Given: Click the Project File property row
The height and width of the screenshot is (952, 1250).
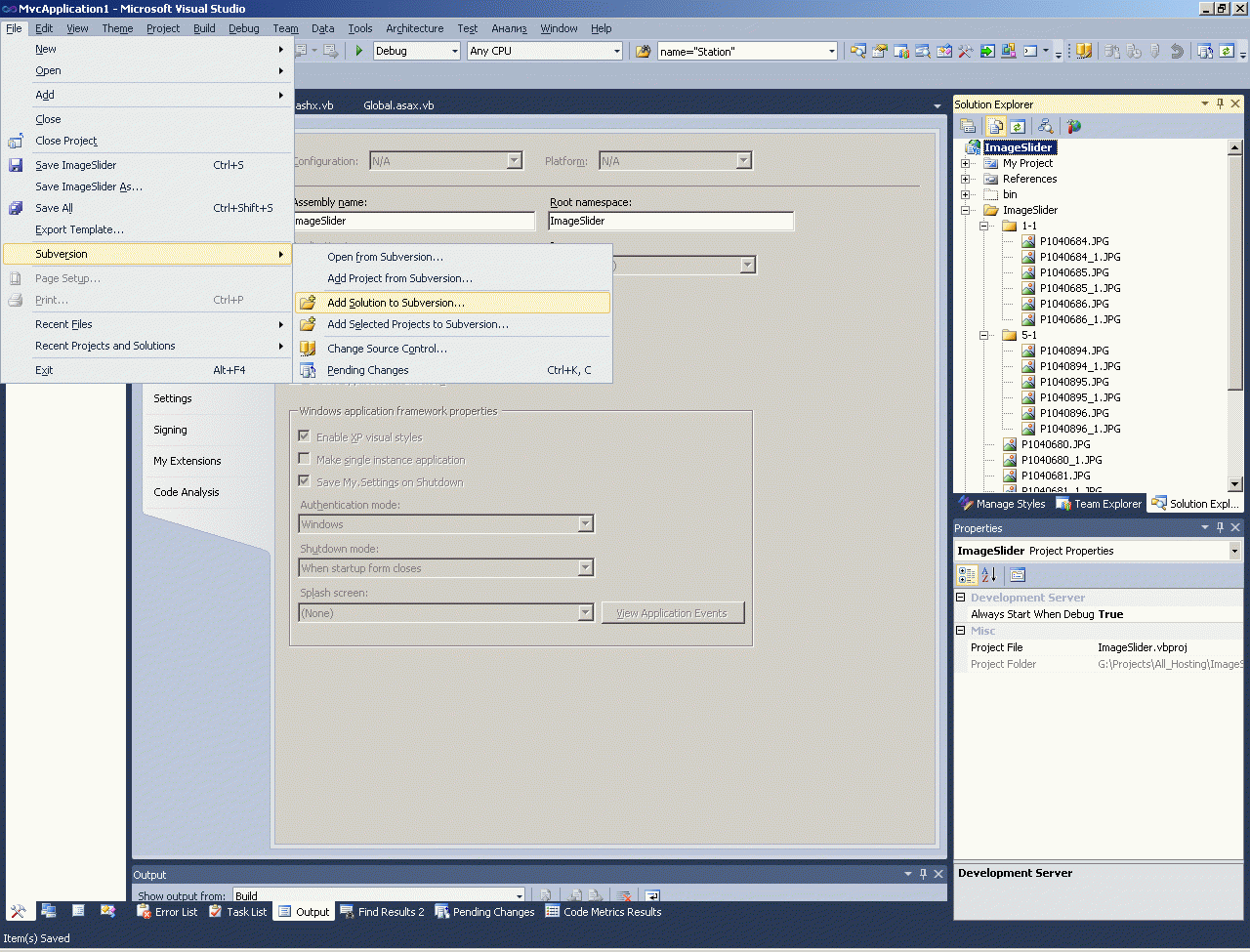Looking at the screenshot, I should (x=1099, y=647).
